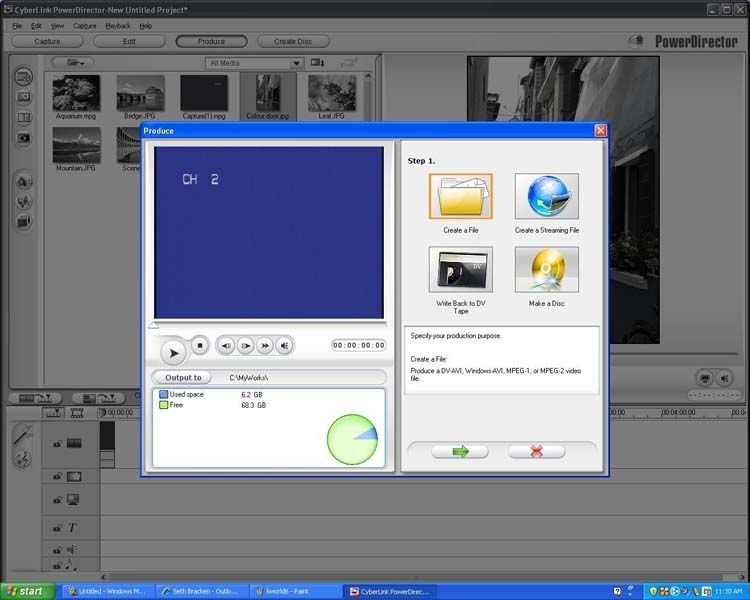Switch to the Produce mode button
This screenshot has height=600, width=750.
pyautogui.click(x=211, y=41)
